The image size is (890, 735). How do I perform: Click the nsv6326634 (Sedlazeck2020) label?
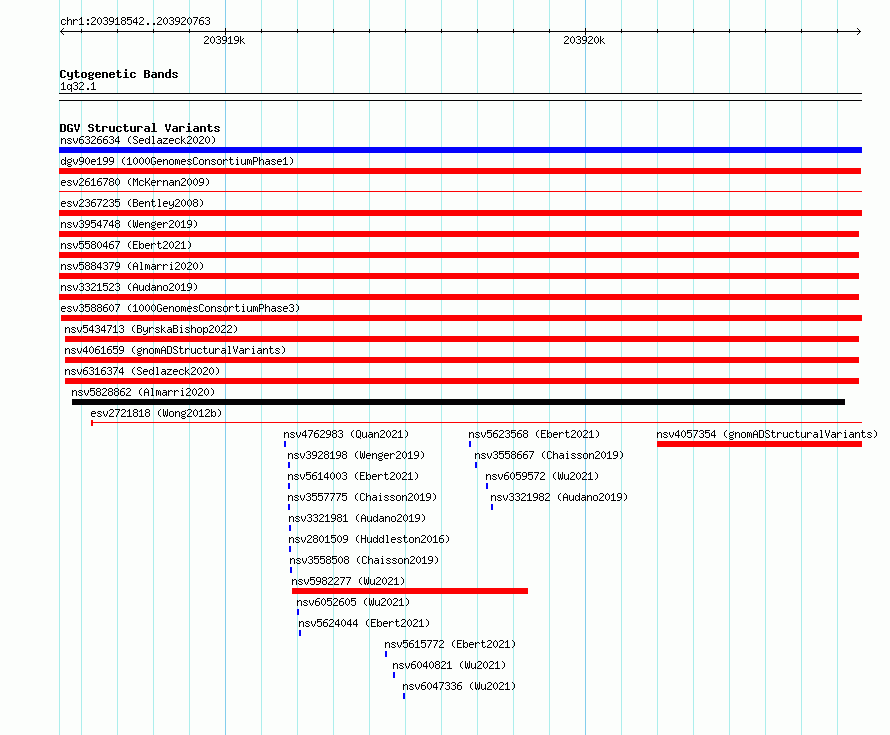point(138,140)
